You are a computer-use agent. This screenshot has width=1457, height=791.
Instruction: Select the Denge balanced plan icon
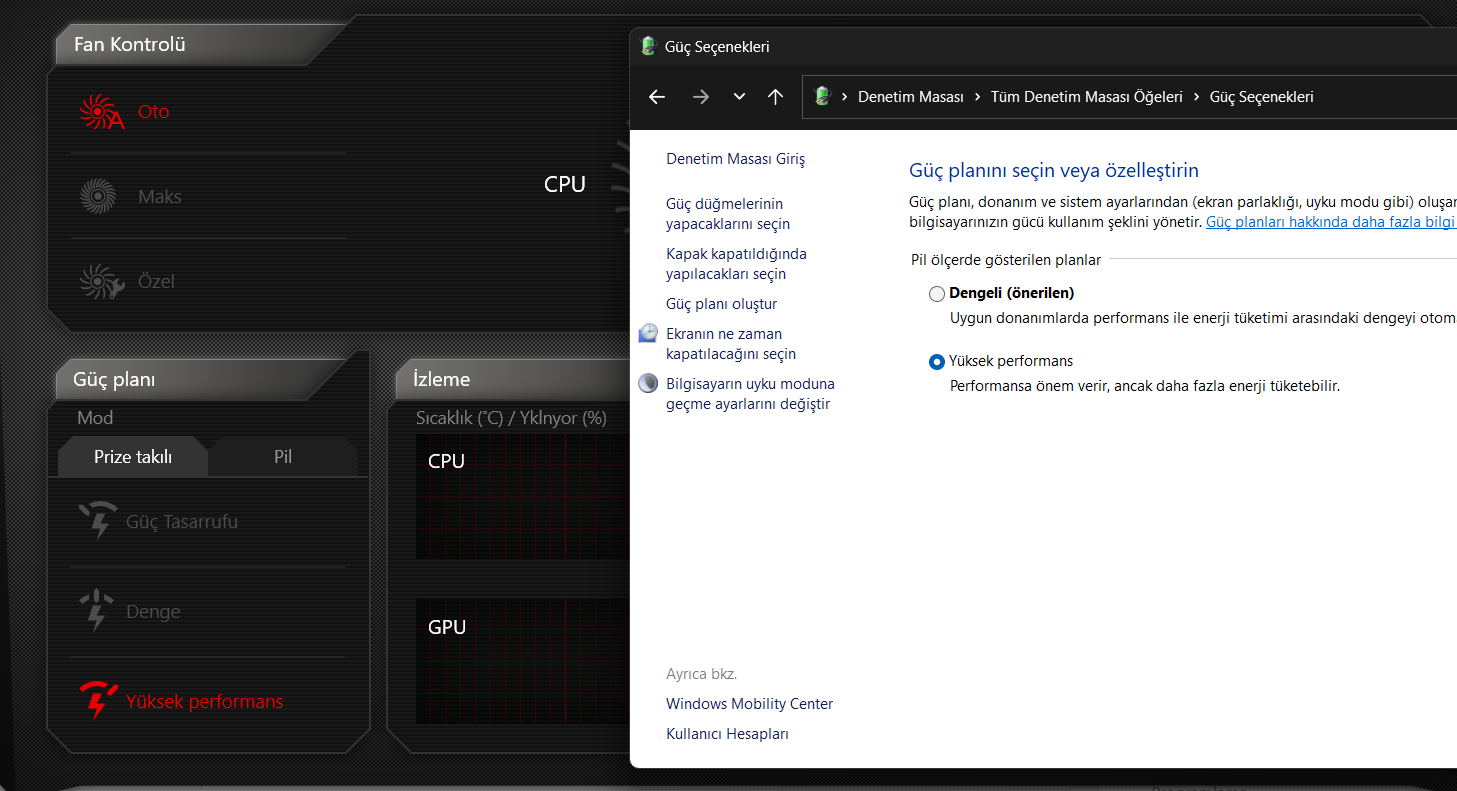click(97, 611)
